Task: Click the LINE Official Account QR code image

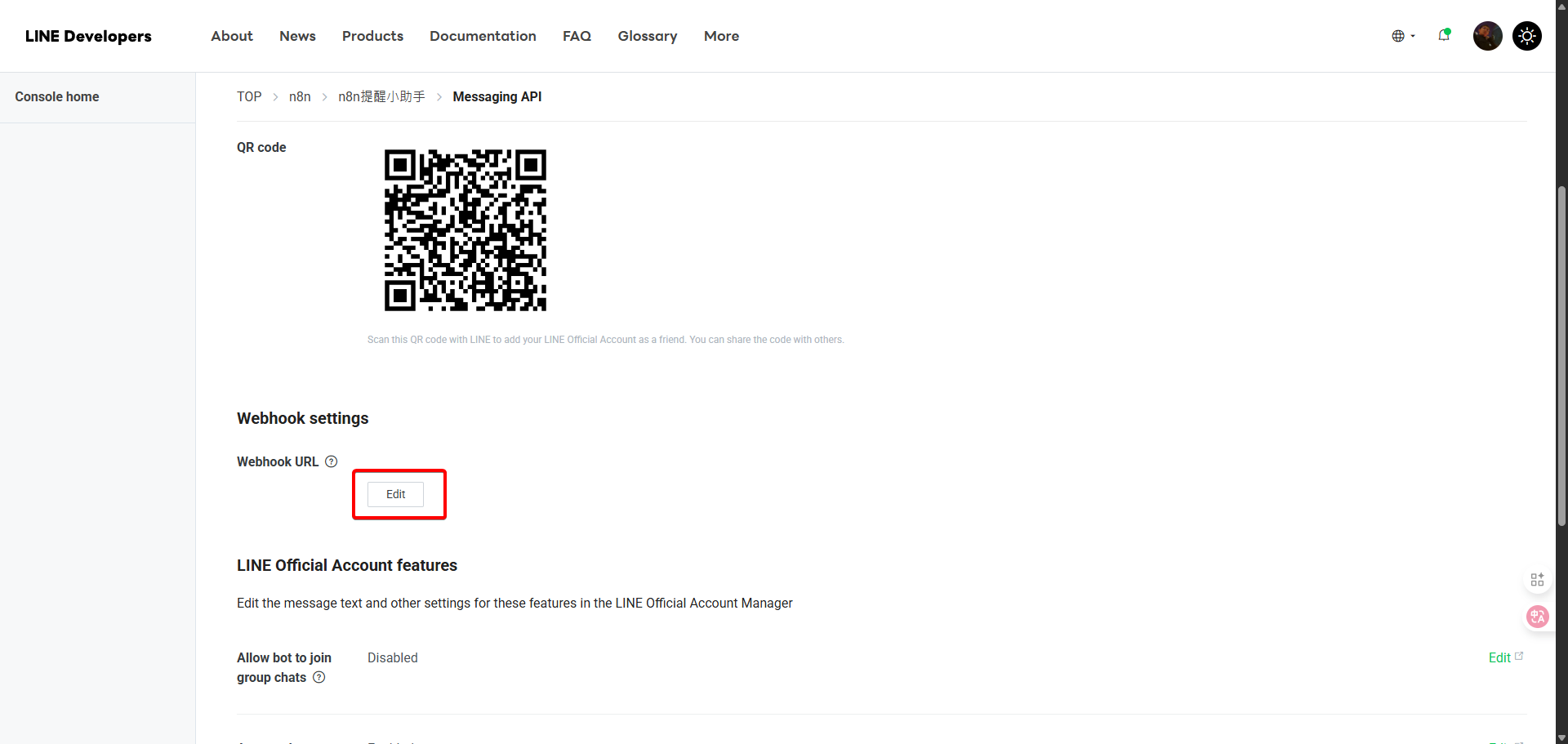Action: click(465, 229)
